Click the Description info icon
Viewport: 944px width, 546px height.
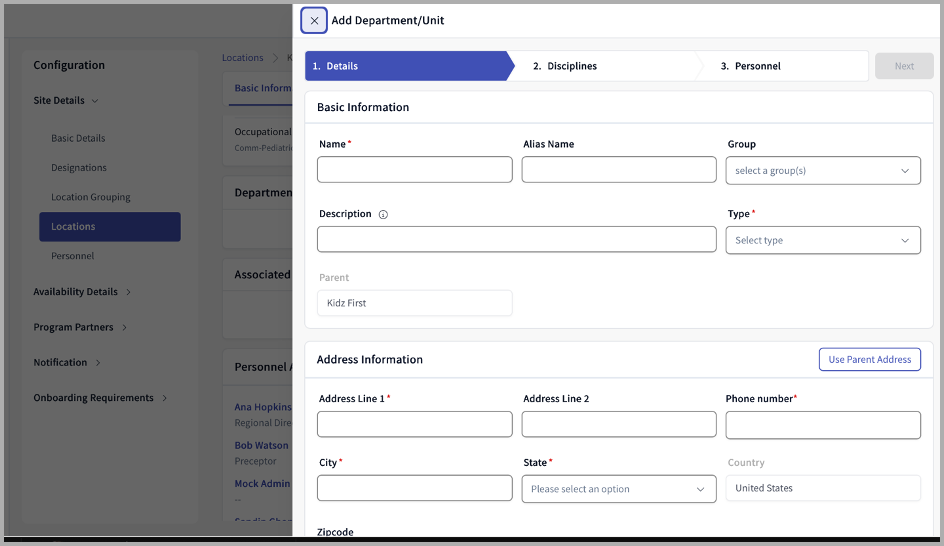coord(383,214)
